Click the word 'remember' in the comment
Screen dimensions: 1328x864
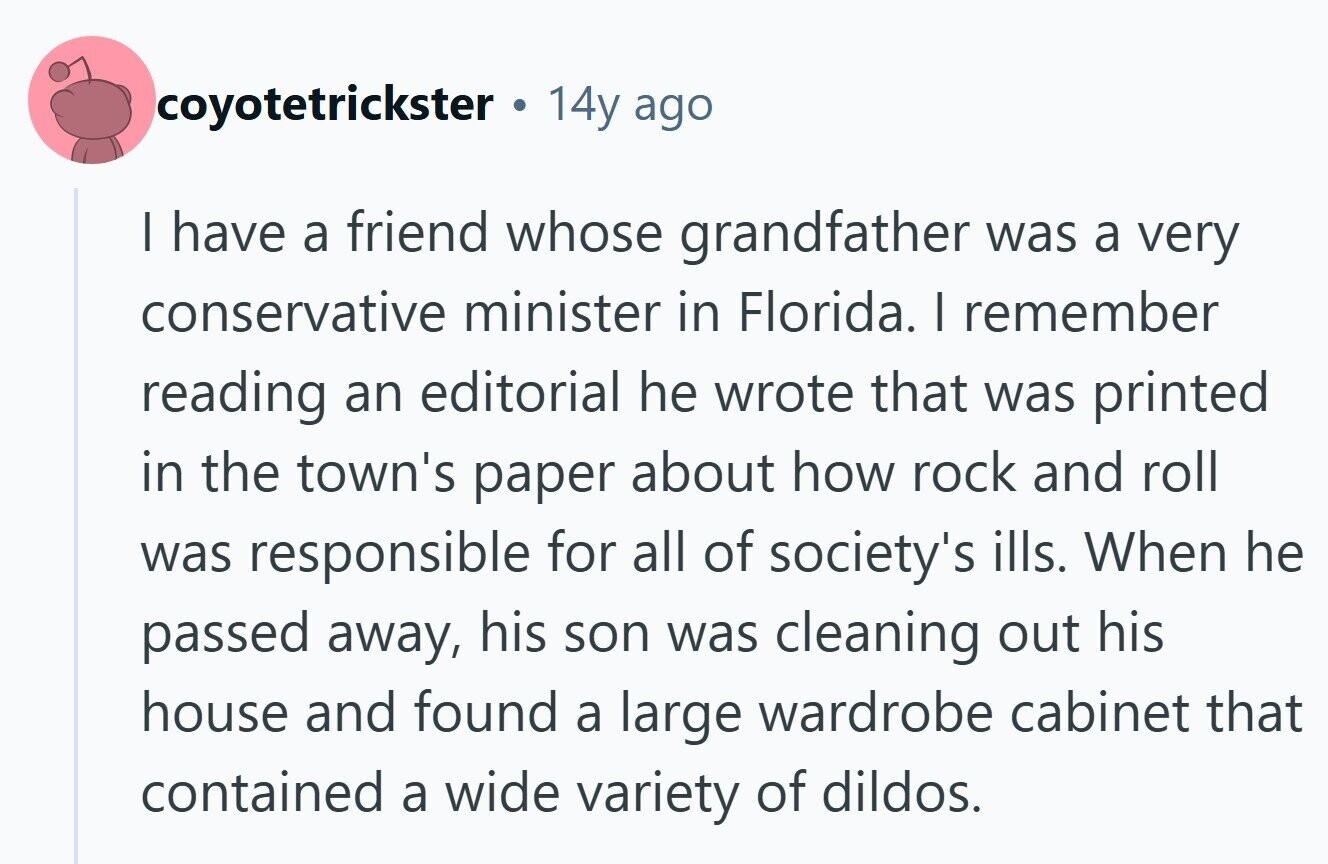click(x=1089, y=314)
